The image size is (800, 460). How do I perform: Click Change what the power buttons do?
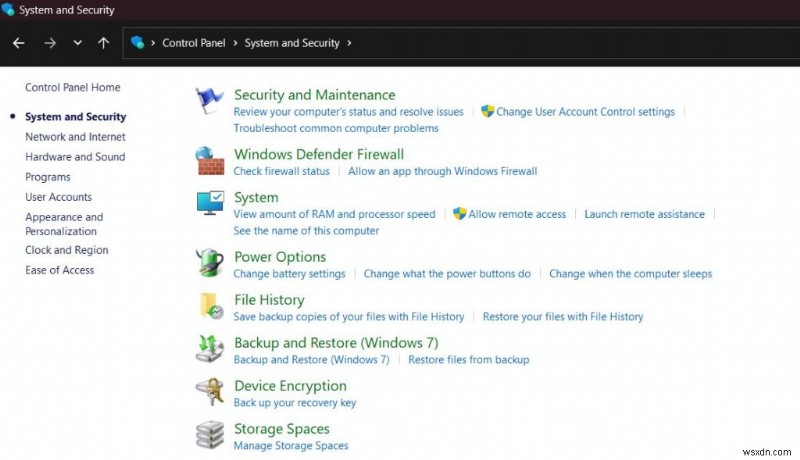click(x=447, y=273)
